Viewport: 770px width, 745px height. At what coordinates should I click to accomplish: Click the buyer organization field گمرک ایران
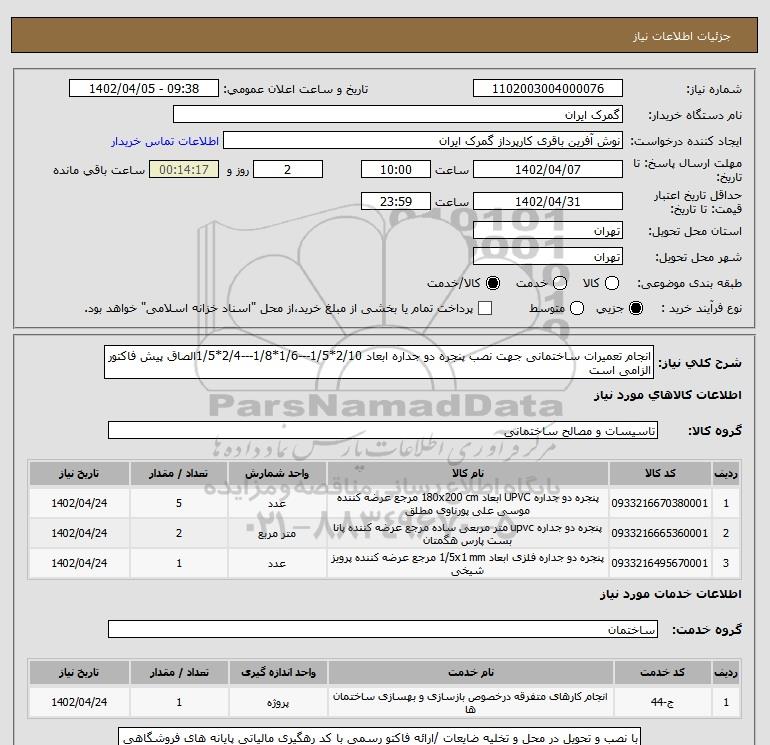pyautogui.click(x=398, y=114)
